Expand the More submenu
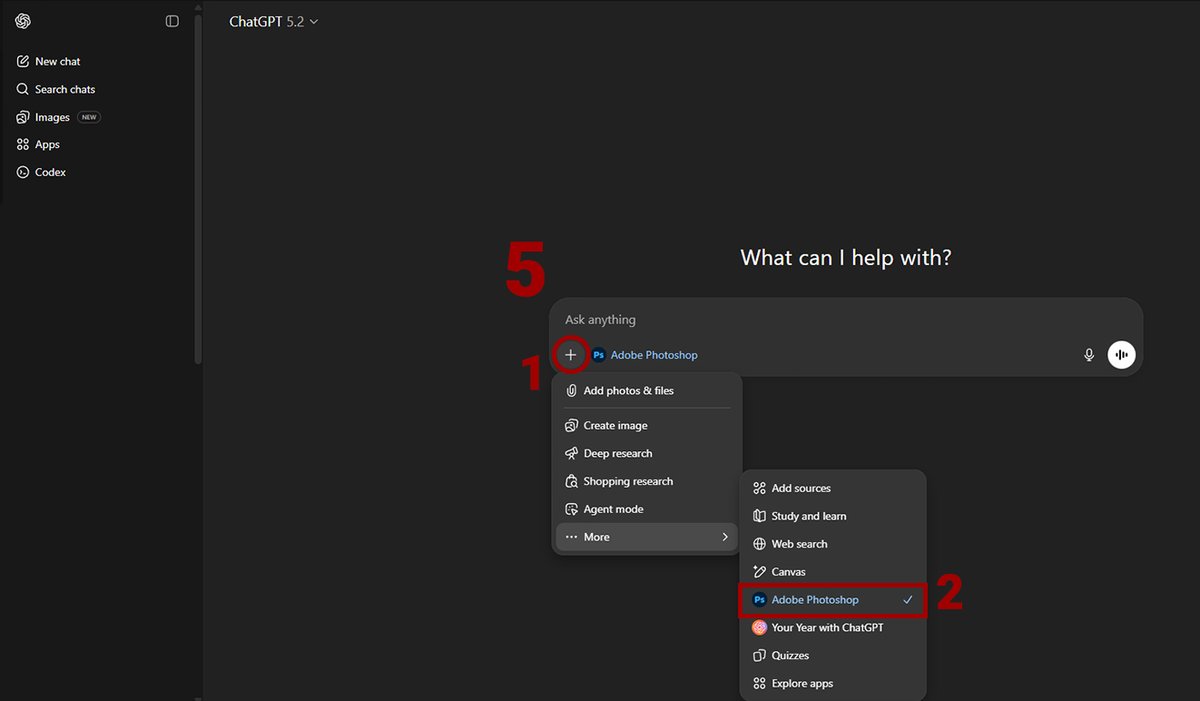 (647, 537)
